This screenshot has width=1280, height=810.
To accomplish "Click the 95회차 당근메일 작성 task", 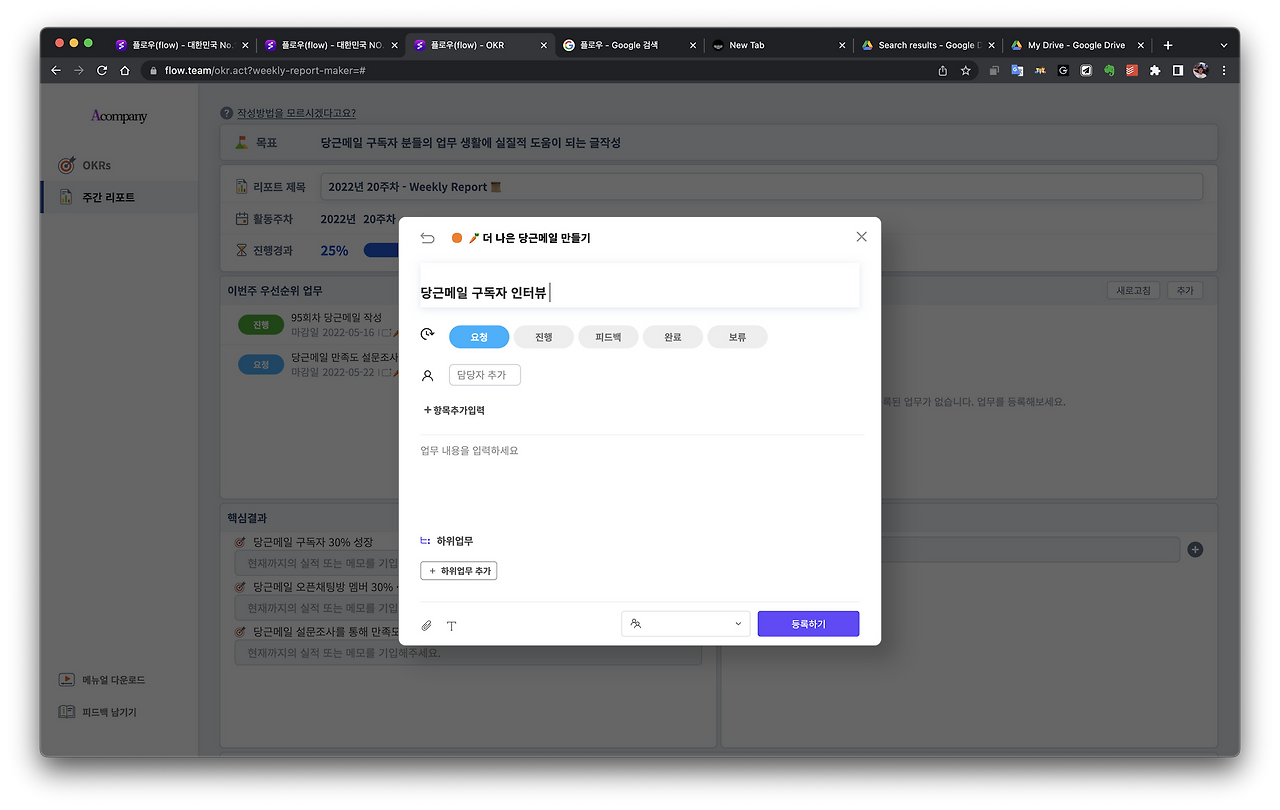I will point(336,317).
